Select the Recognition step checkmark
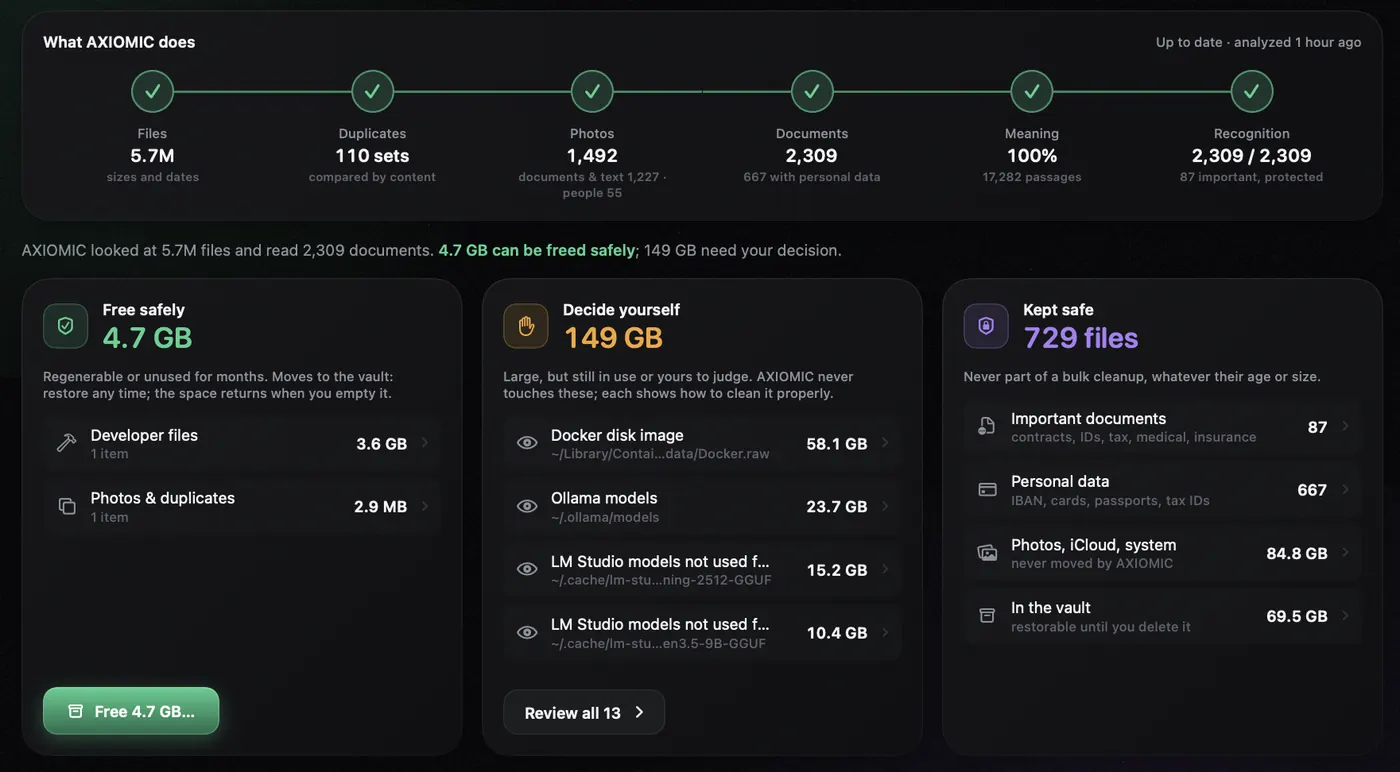1400x772 pixels. tap(1252, 92)
